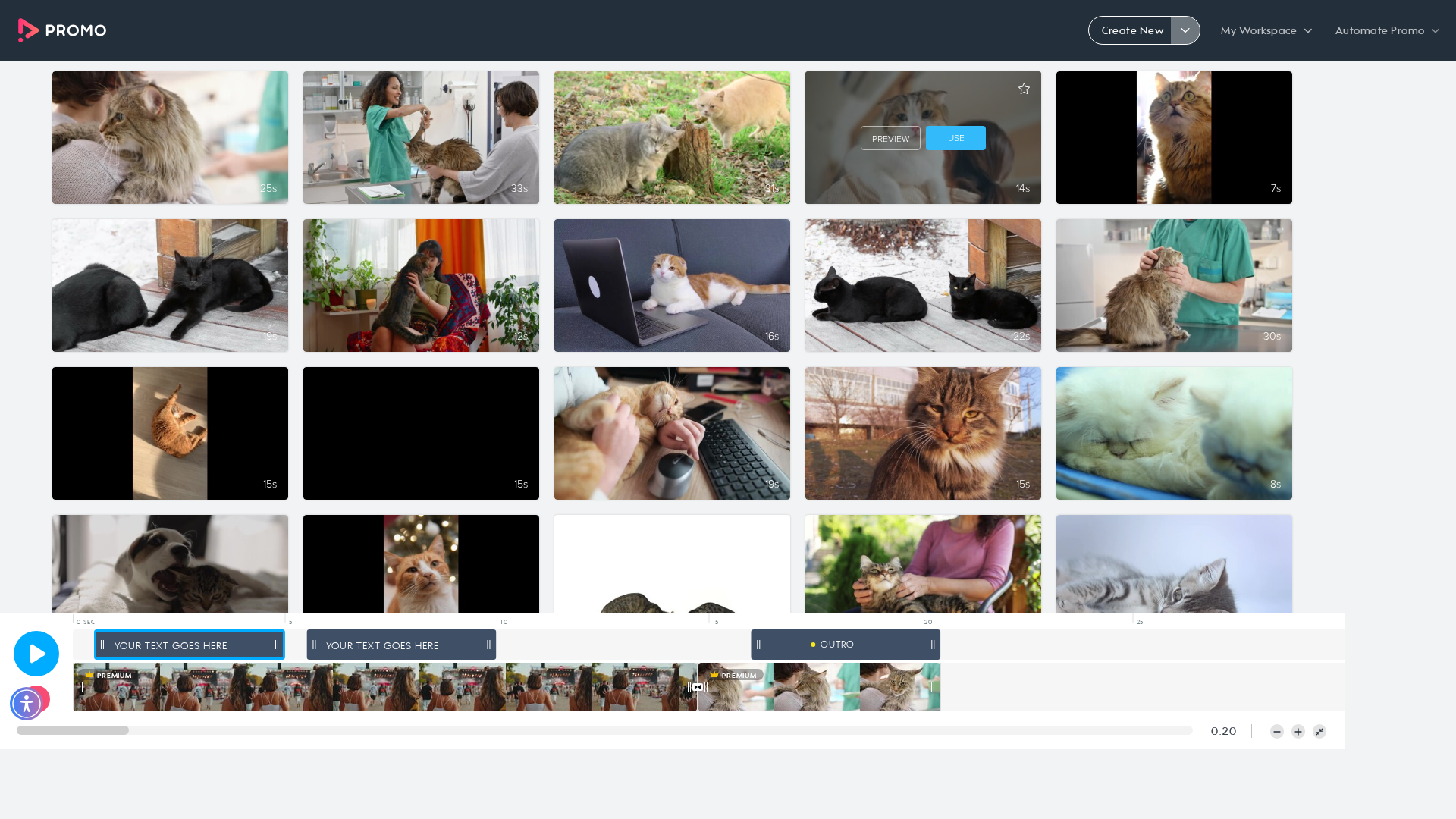Use the 14s cat video clip
The width and height of the screenshot is (1456, 819).
pos(955,138)
